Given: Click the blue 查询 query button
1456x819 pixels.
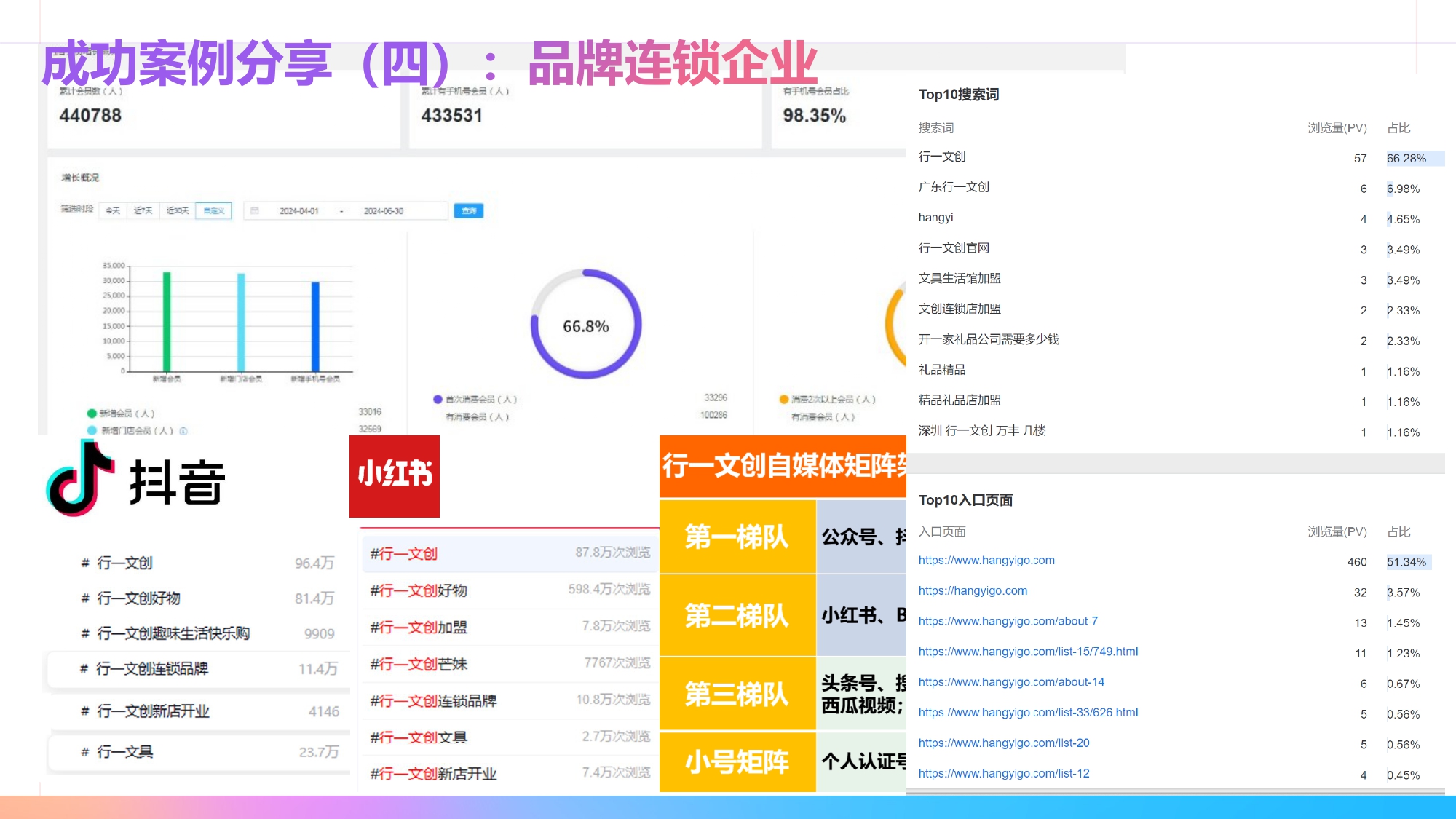Looking at the screenshot, I should [469, 210].
